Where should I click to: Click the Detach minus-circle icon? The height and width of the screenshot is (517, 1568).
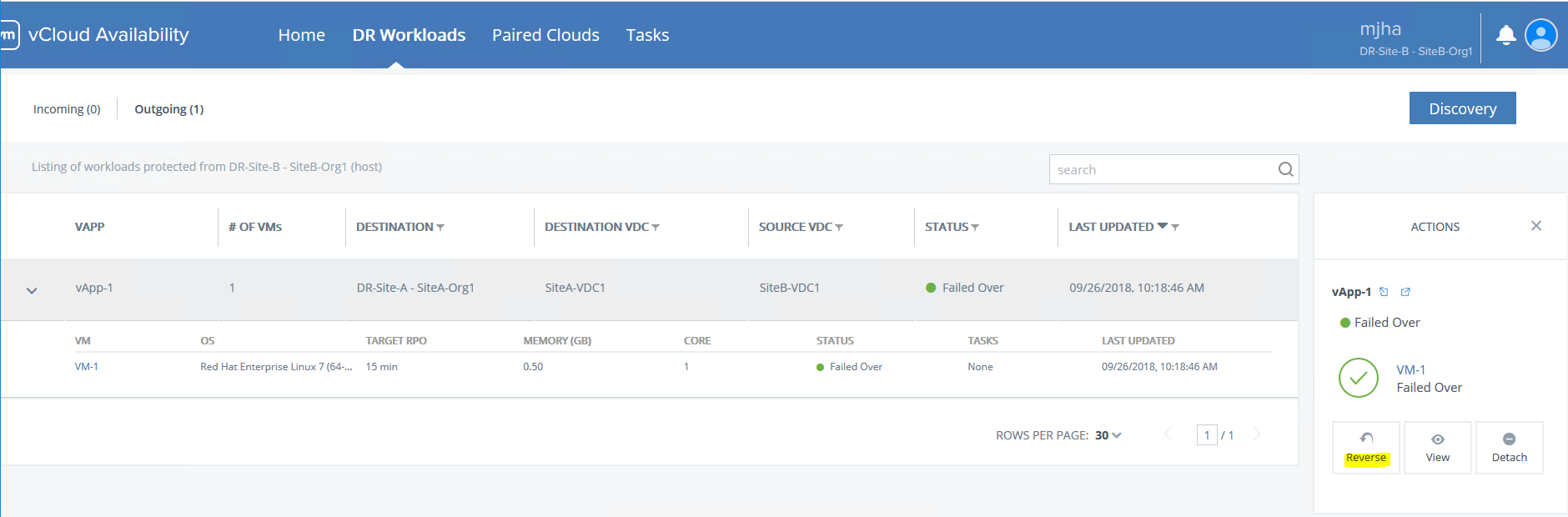pos(1509,439)
